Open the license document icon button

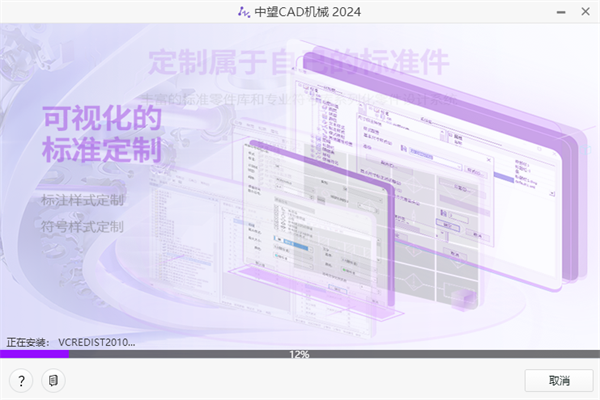[53, 380]
